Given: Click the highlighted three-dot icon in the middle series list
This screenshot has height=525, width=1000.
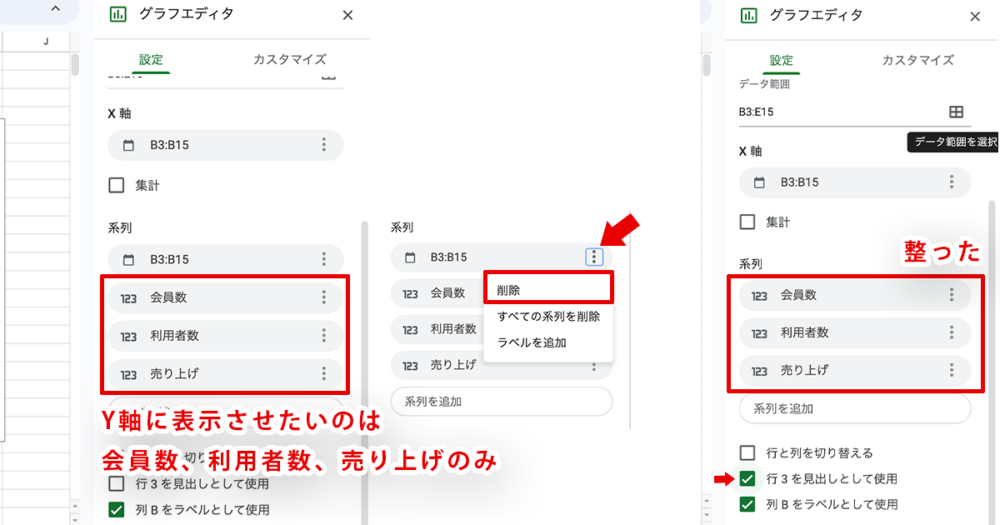Looking at the screenshot, I should tap(594, 257).
